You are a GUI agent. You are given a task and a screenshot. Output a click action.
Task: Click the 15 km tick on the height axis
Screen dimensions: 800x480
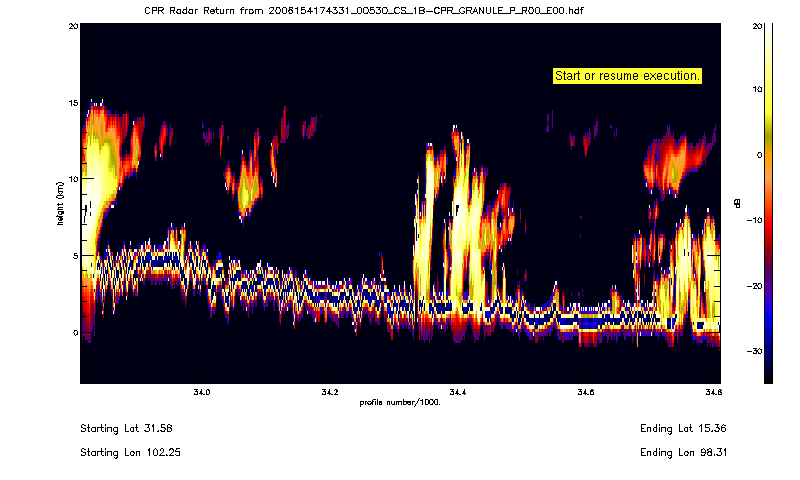(71, 103)
